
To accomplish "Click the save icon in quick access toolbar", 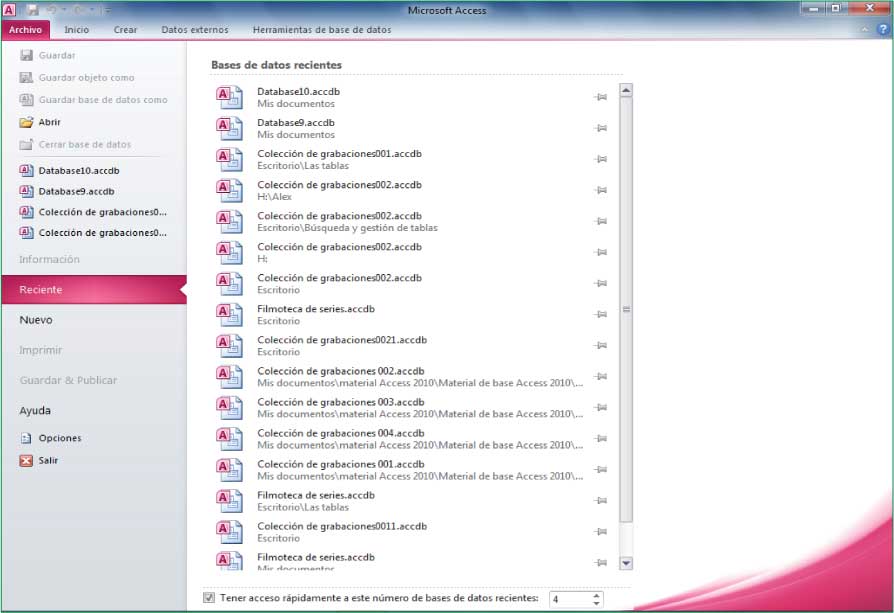I will coord(32,9).
